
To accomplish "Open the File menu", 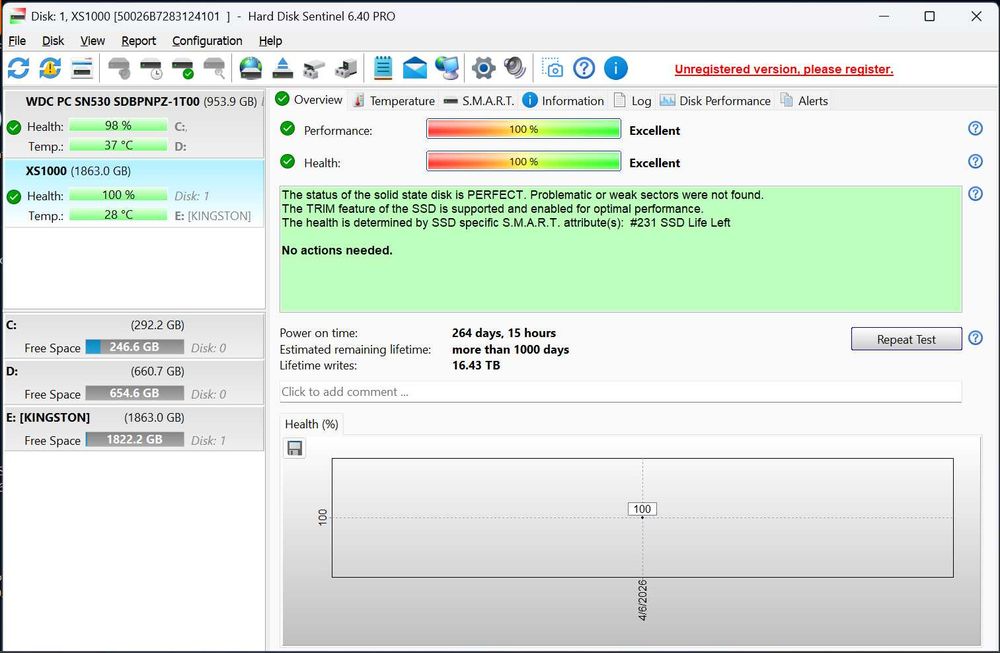I will tap(17, 41).
